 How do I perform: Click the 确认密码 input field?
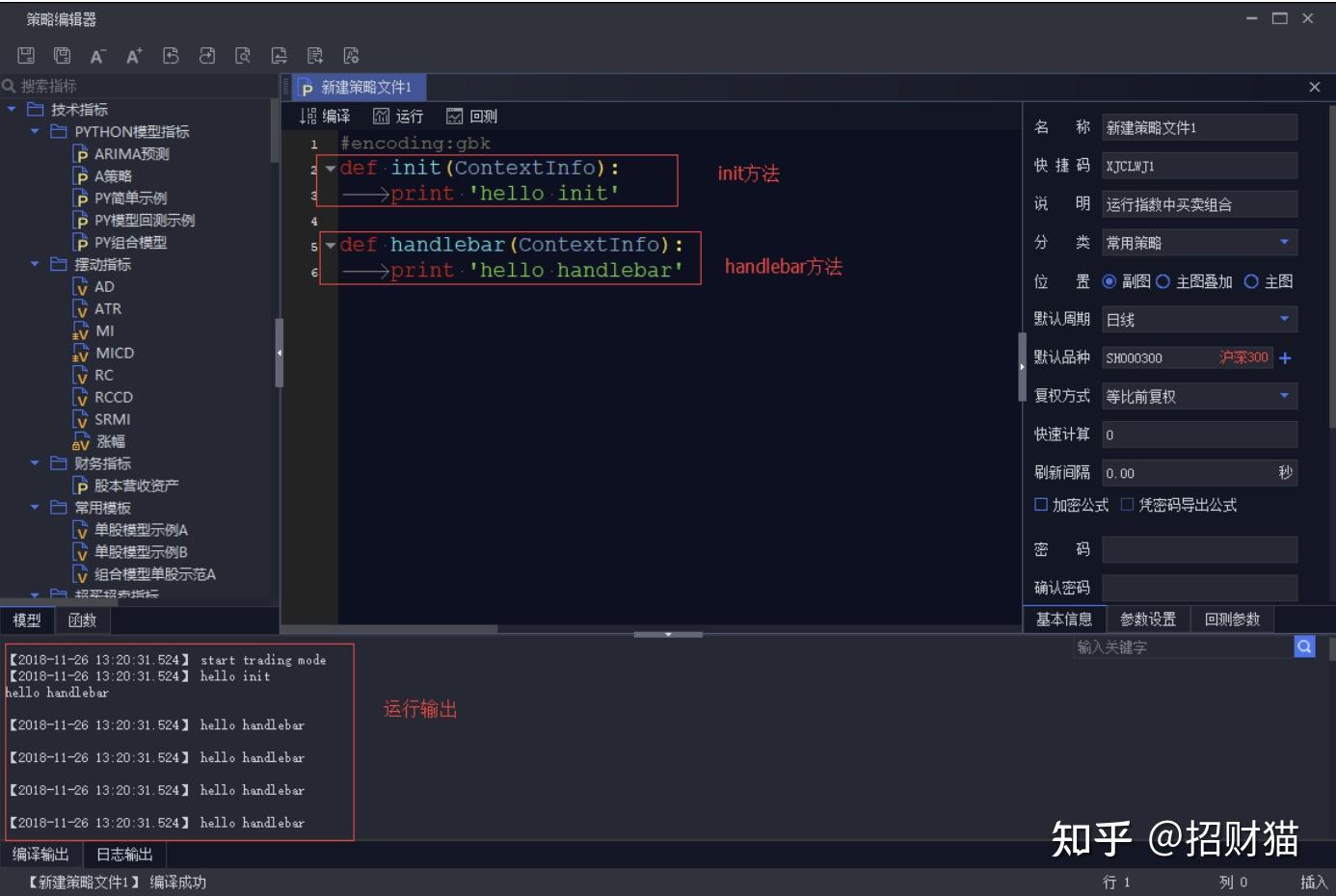click(x=1199, y=588)
